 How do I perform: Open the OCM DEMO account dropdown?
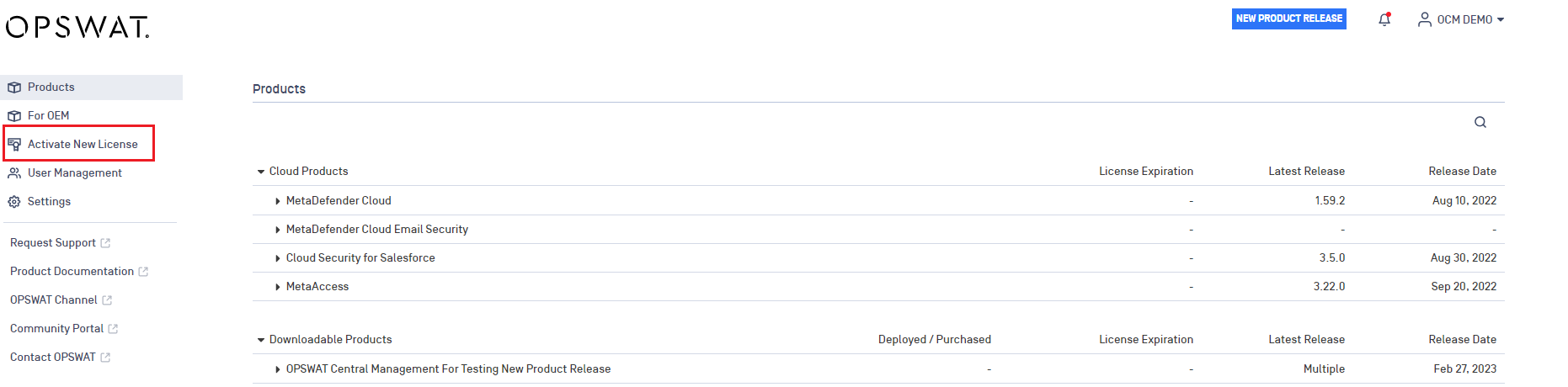(x=1461, y=19)
